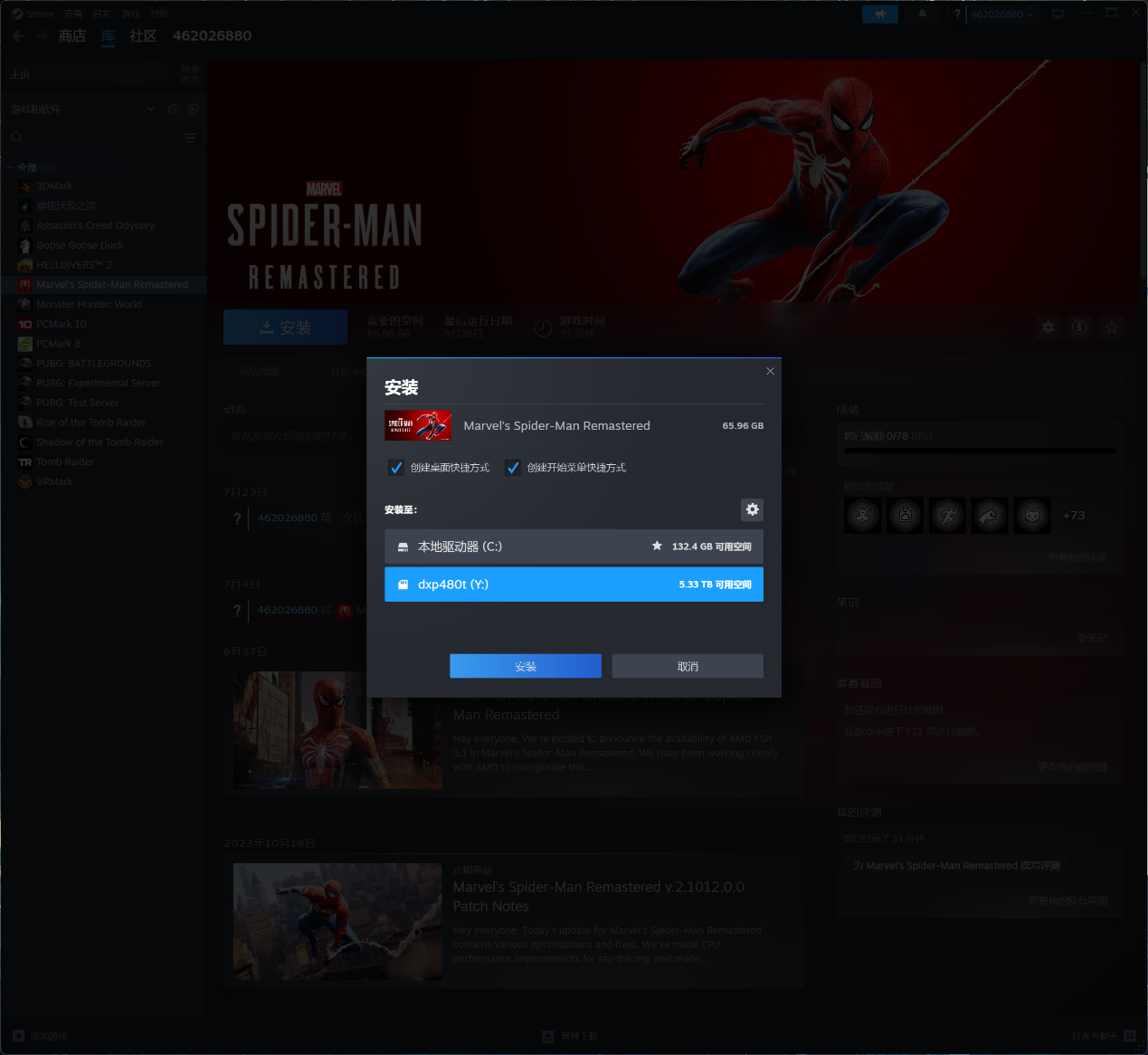Open advanced filter options icon
1148x1055 pixels.
(x=189, y=138)
